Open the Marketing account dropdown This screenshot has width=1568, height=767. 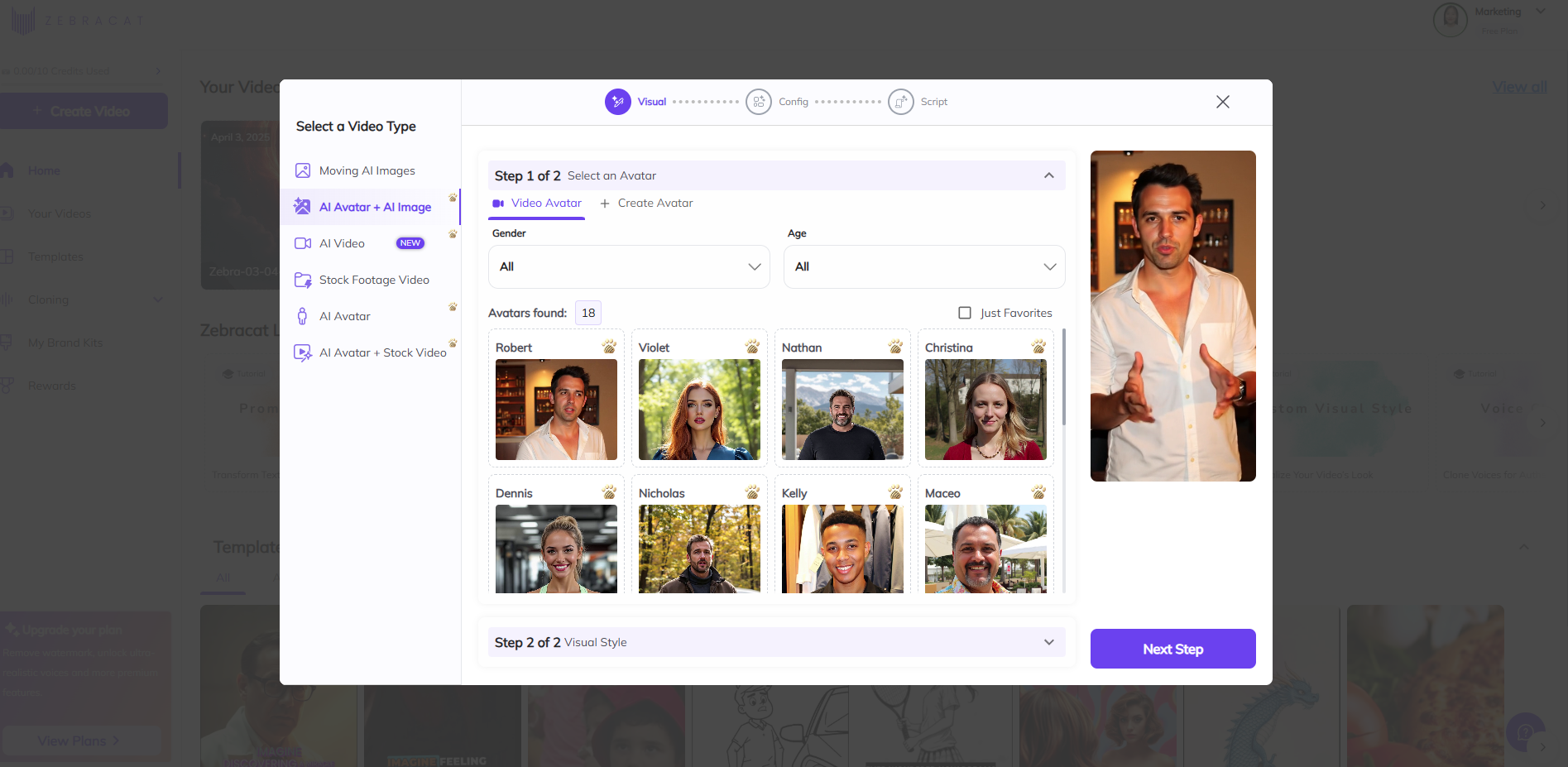(x=1541, y=12)
